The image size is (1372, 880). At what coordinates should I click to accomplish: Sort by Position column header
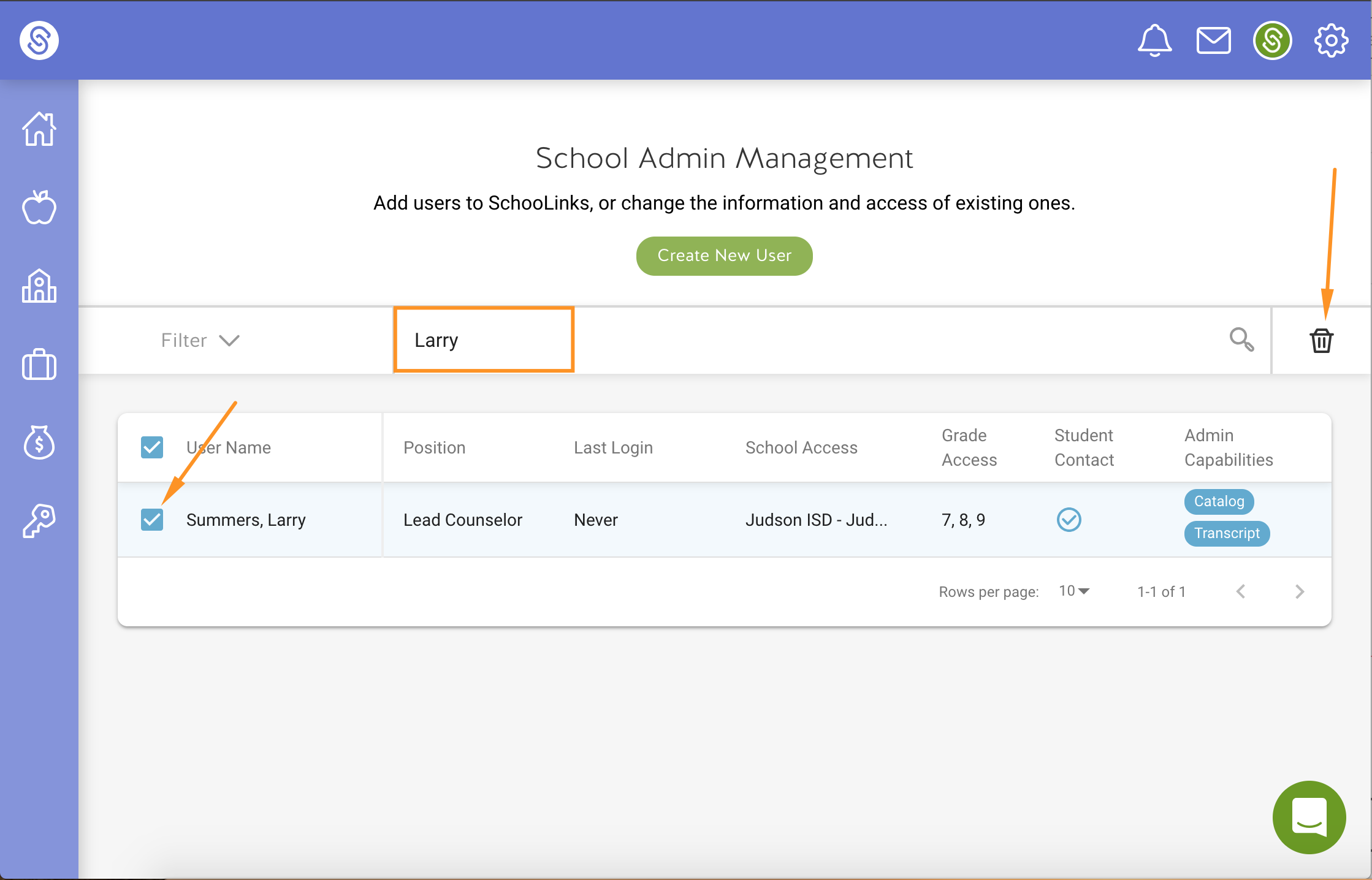[x=435, y=447]
